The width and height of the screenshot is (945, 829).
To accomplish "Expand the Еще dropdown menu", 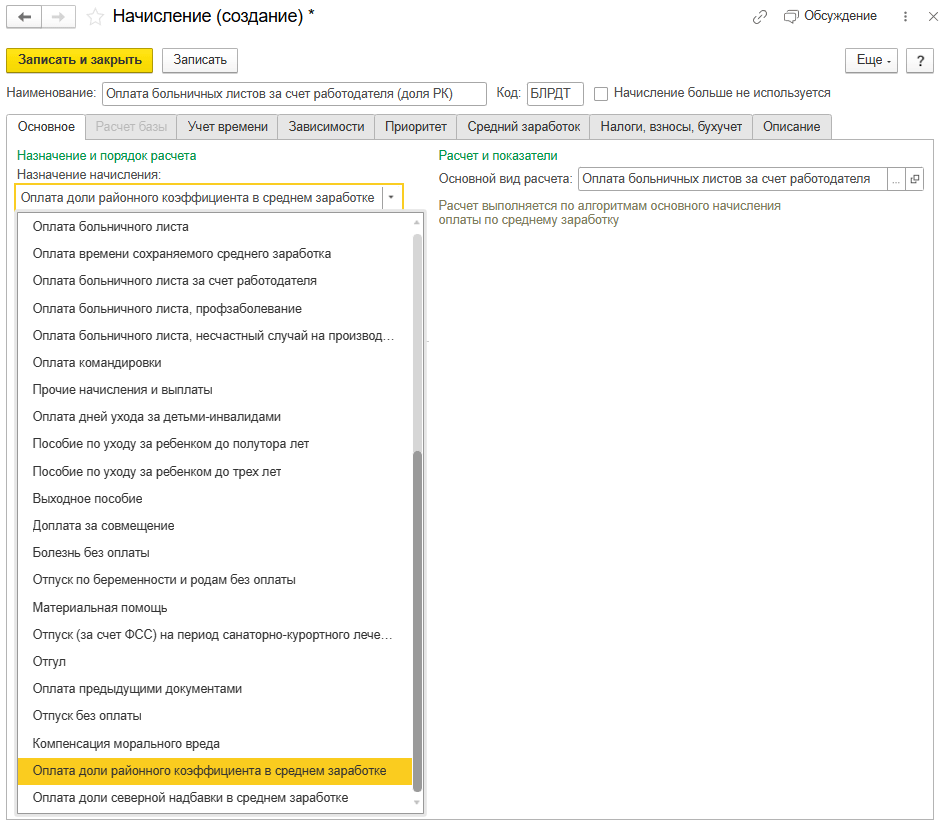I will [x=871, y=60].
